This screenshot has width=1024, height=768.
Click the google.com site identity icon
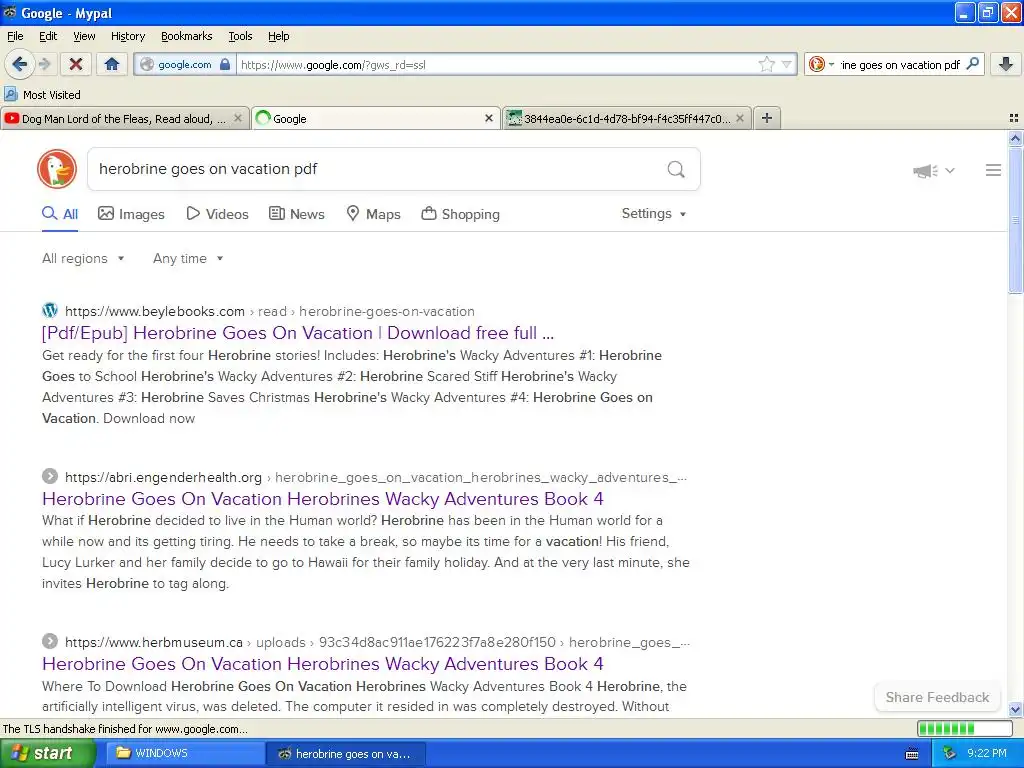click(147, 64)
